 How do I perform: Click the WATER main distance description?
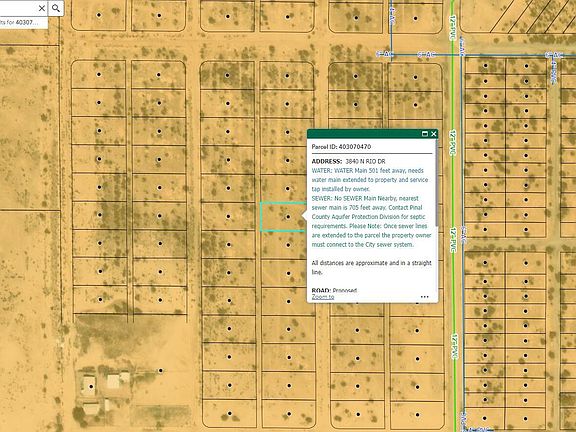coord(370,180)
